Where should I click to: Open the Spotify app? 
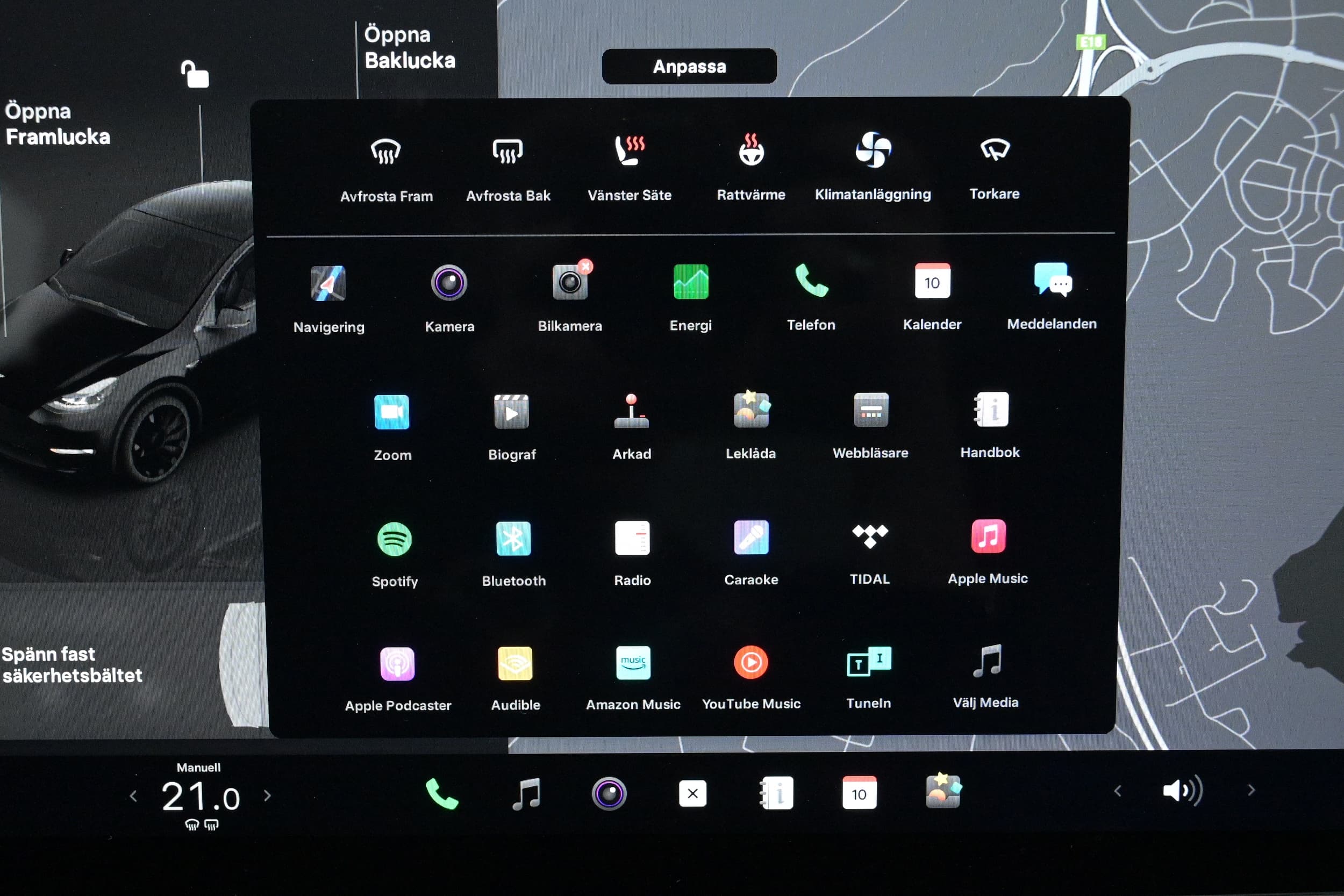point(394,540)
